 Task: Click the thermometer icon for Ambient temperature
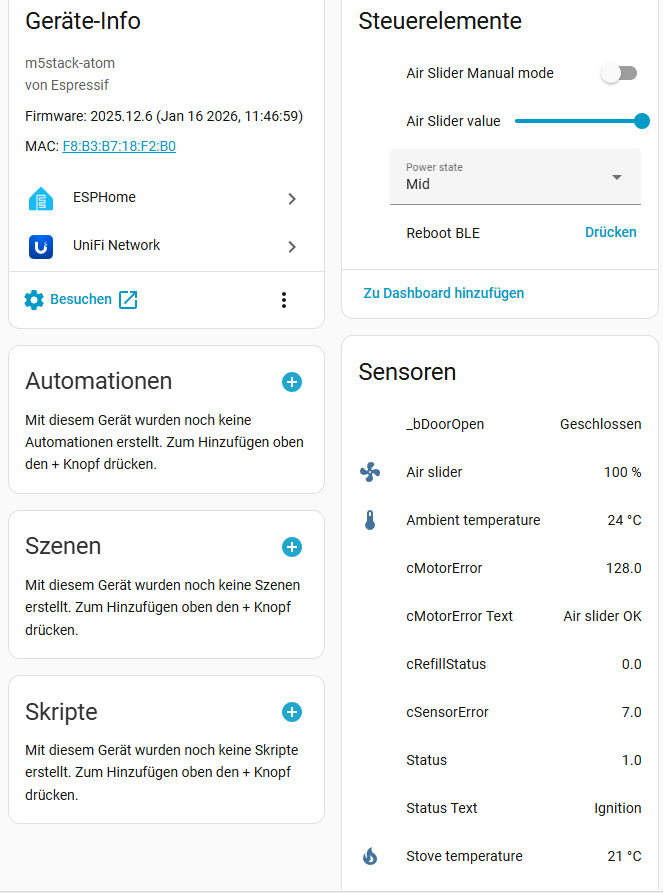pos(370,520)
